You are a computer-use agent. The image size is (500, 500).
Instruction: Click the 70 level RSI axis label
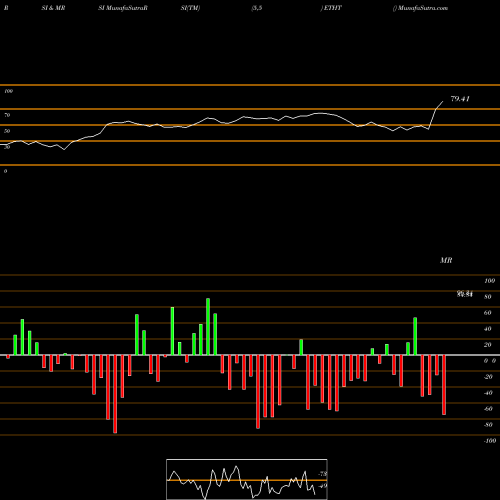(x=7, y=115)
